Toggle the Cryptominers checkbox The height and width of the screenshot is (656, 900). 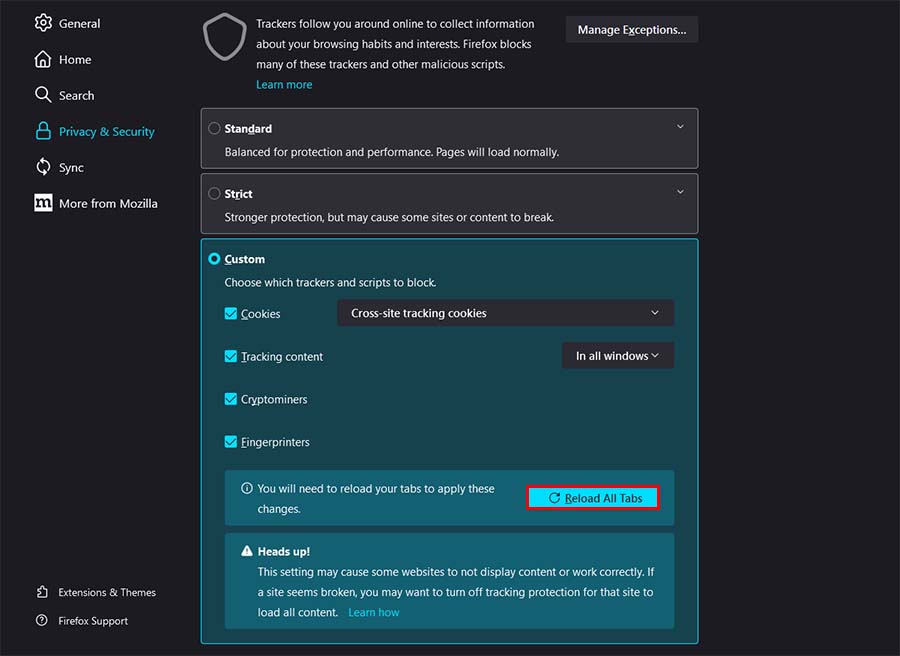pos(231,399)
